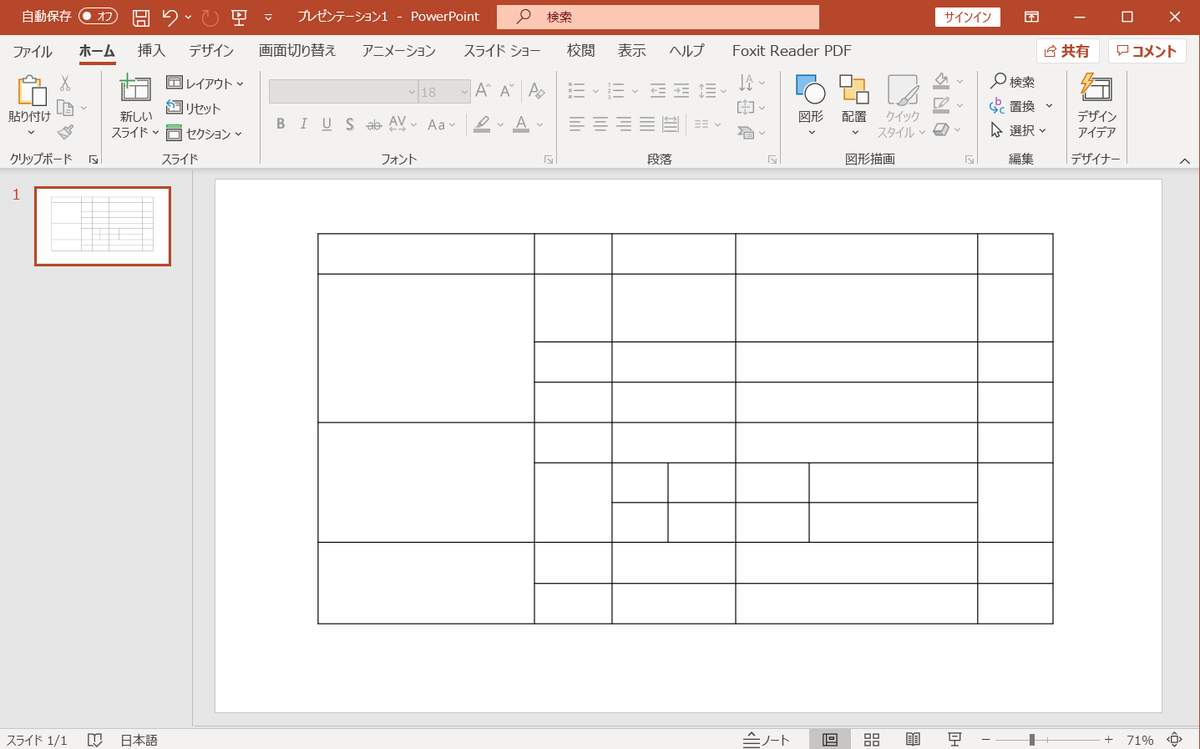
Task: Click the bullets list icon
Action: (x=576, y=91)
